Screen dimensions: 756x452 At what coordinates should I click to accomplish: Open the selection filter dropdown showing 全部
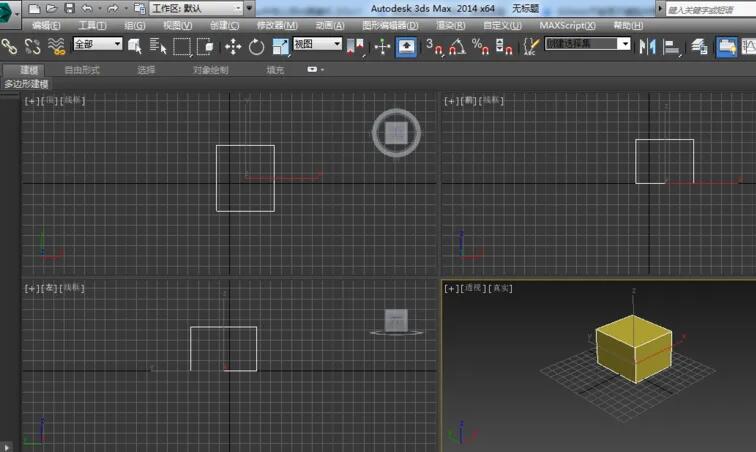[97, 44]
